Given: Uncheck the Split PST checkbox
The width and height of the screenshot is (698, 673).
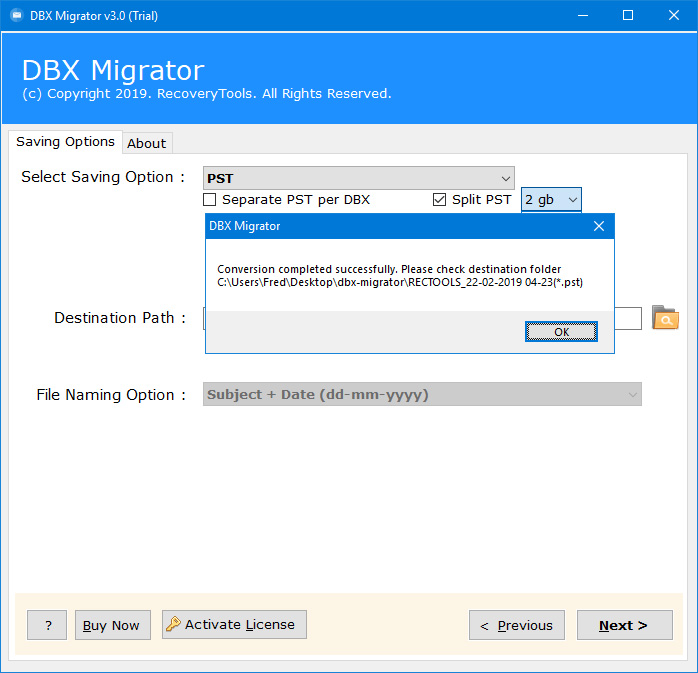Looking at the screenshot, I should pos(439,199).
